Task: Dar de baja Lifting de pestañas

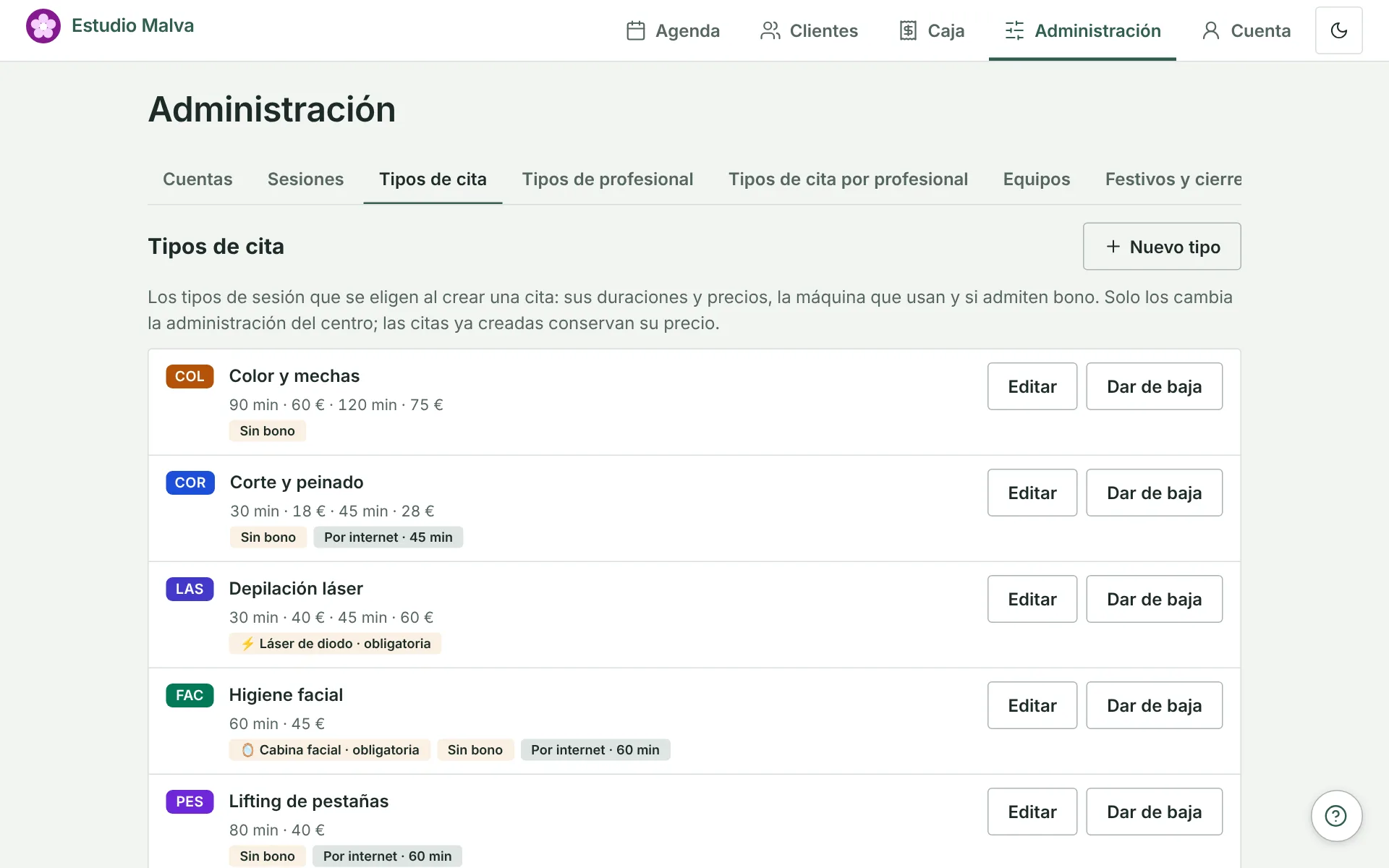Action: click(x=1155, y=812)
